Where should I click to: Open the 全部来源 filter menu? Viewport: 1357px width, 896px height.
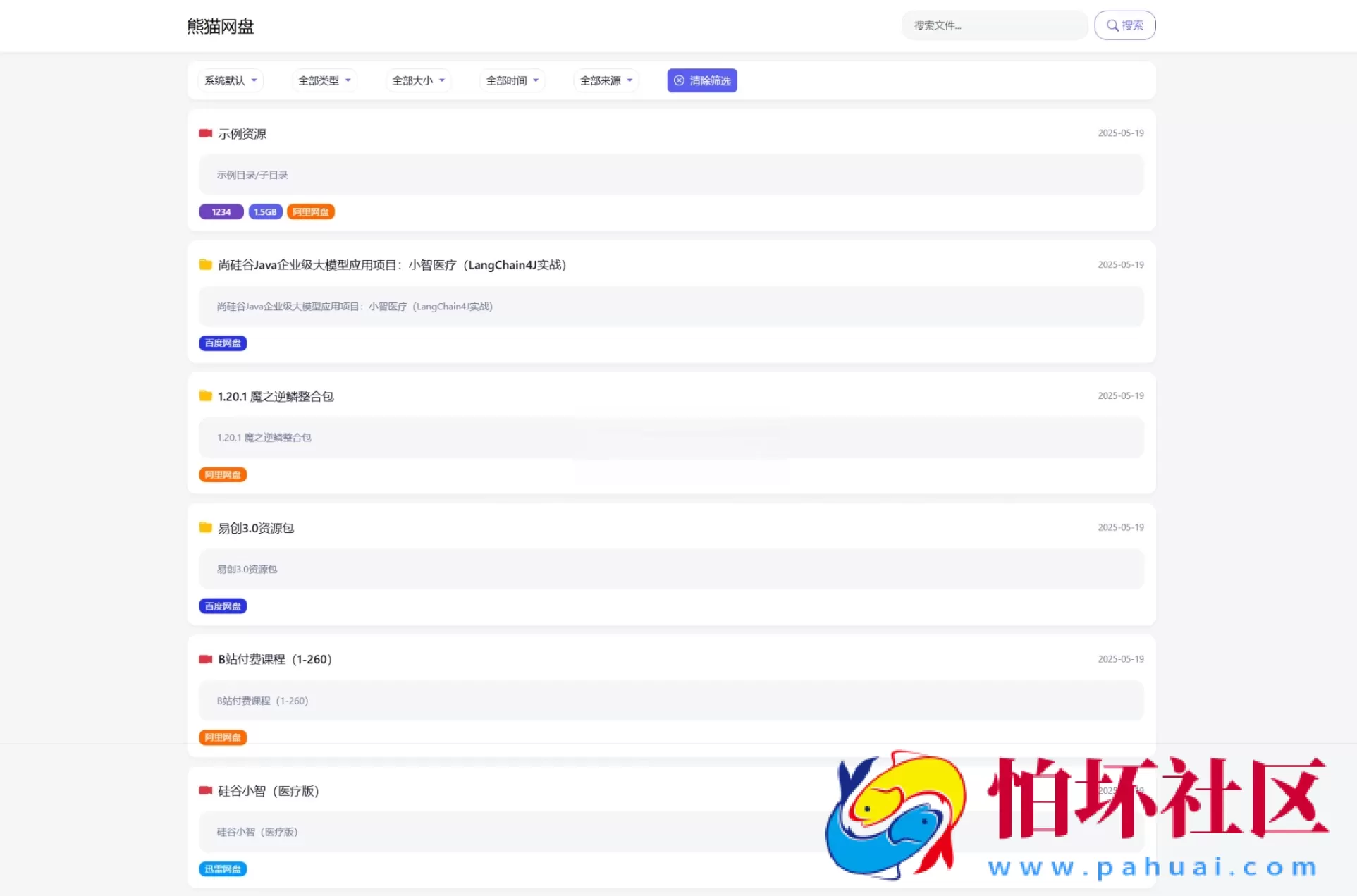[606, 80]
